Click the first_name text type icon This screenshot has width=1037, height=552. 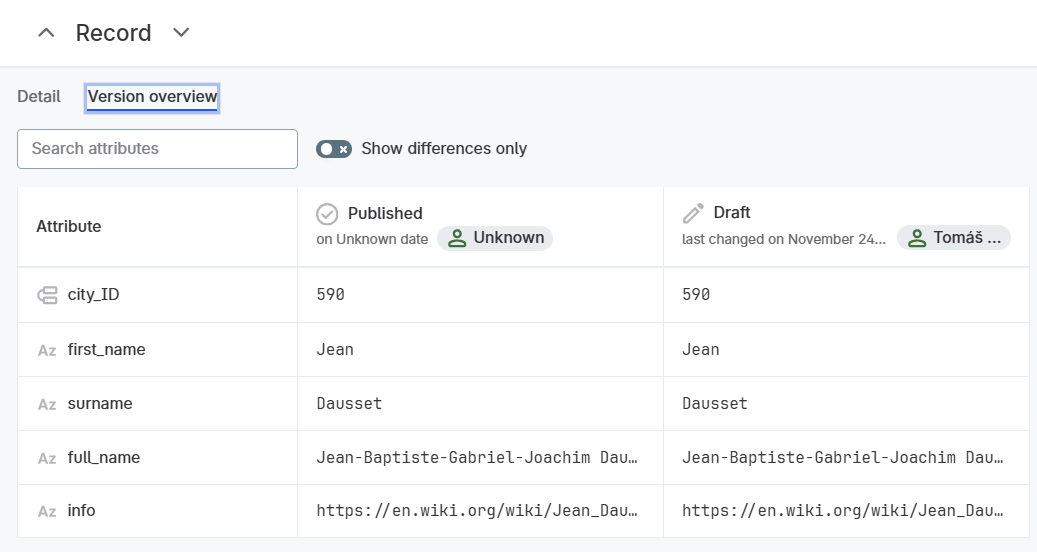pyautogui.click(x=47, y=350)
